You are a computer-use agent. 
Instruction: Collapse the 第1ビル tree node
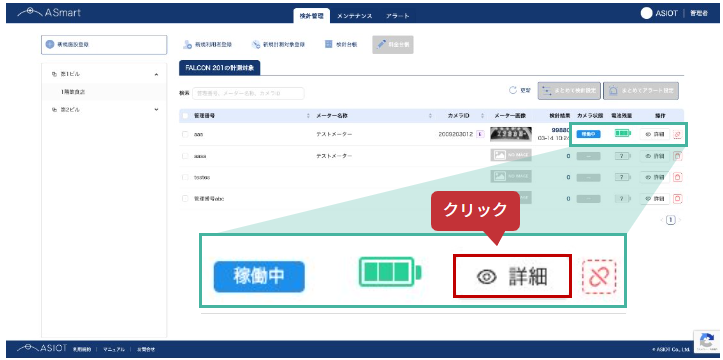[156, 74]
